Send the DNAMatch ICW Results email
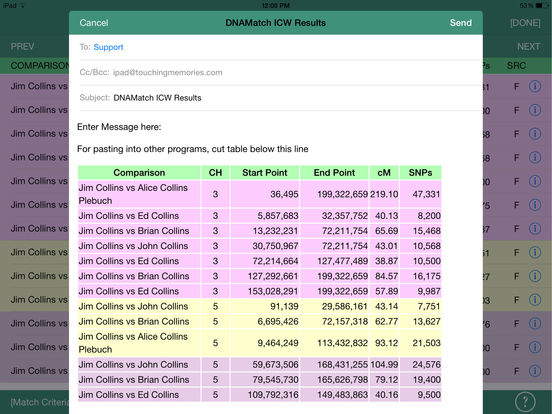 coord(460,23)
